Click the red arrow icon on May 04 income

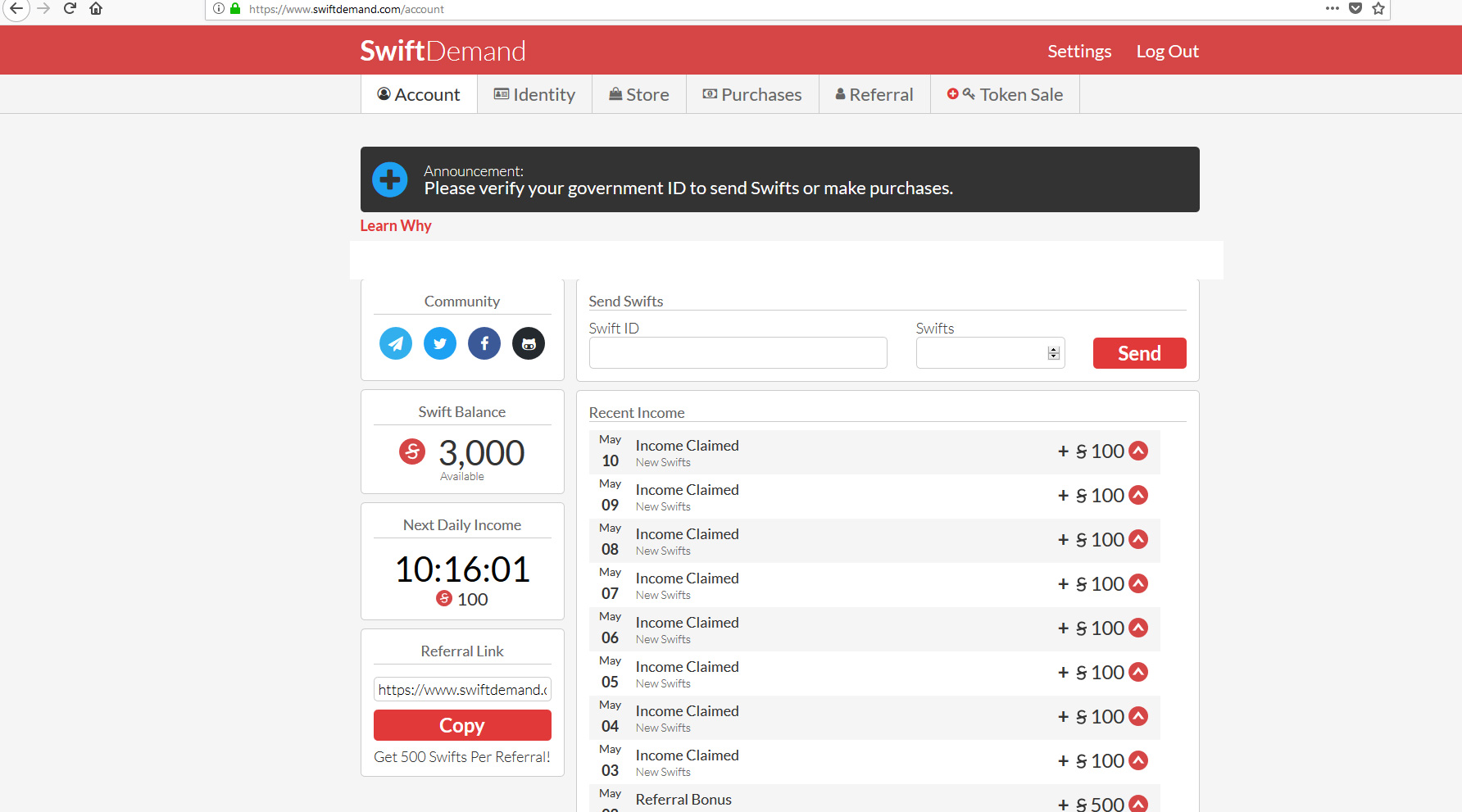pyautogui.click(x=1138, y=716)
